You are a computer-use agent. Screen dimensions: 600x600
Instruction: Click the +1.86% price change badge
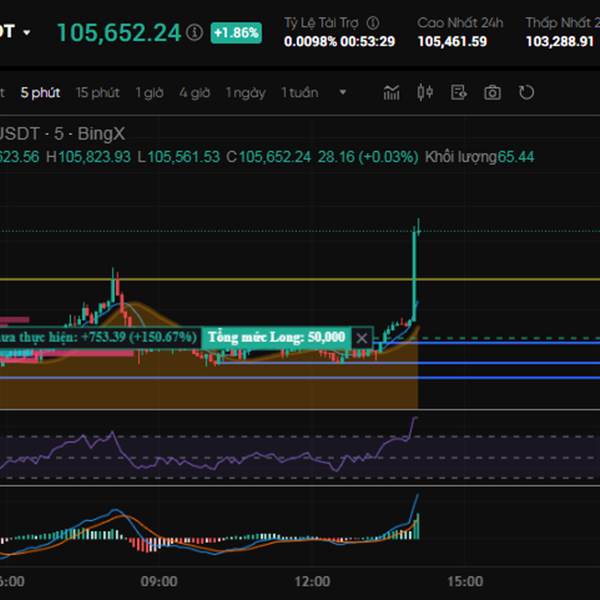pyautogui.click(x=236, y=33)
